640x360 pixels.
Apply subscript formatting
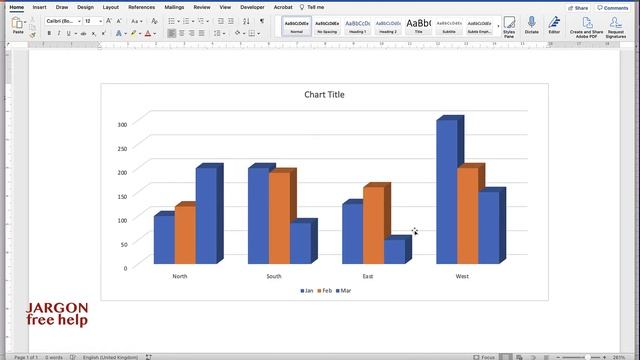click(93, 33)
